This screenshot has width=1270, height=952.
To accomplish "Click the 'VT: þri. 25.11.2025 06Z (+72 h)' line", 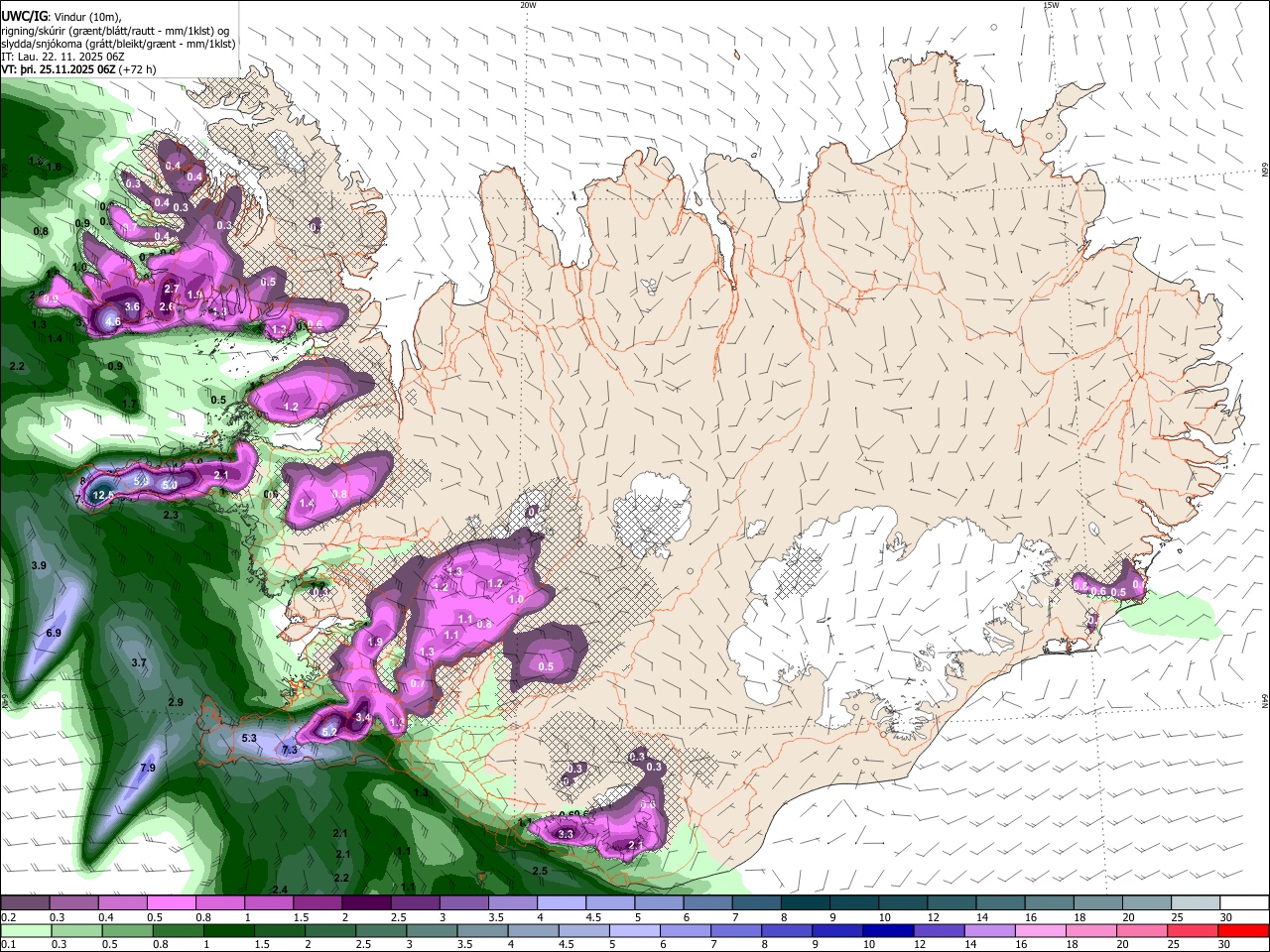I will coord(77,69).
